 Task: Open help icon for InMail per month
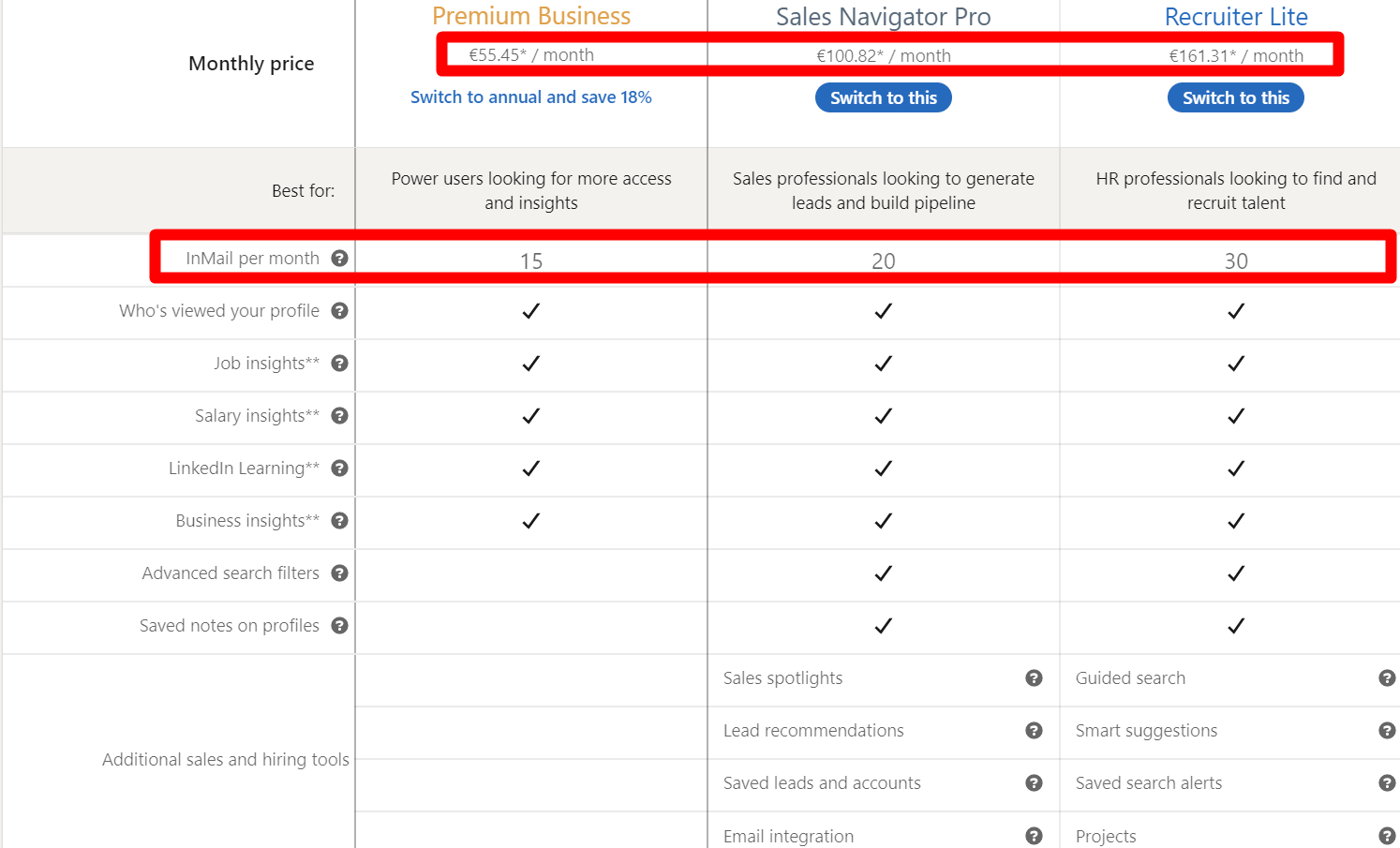click(x=340, y=258)
